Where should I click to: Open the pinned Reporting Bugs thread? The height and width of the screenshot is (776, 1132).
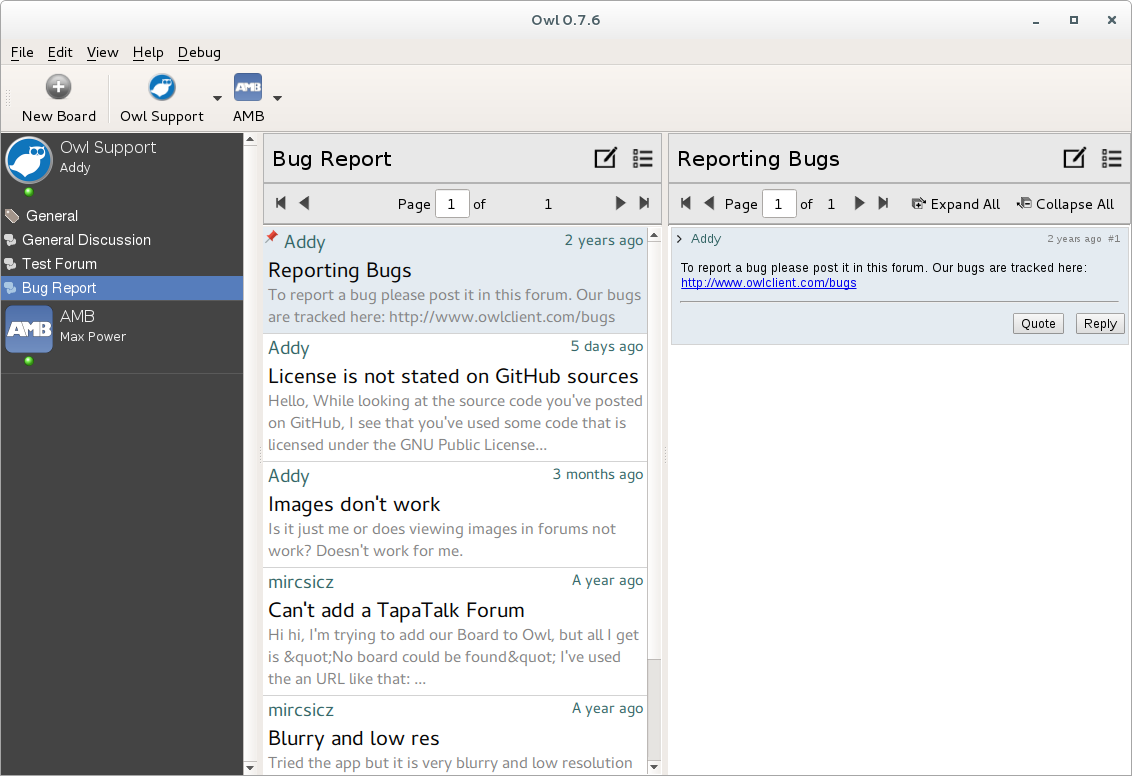click(455, 279)
